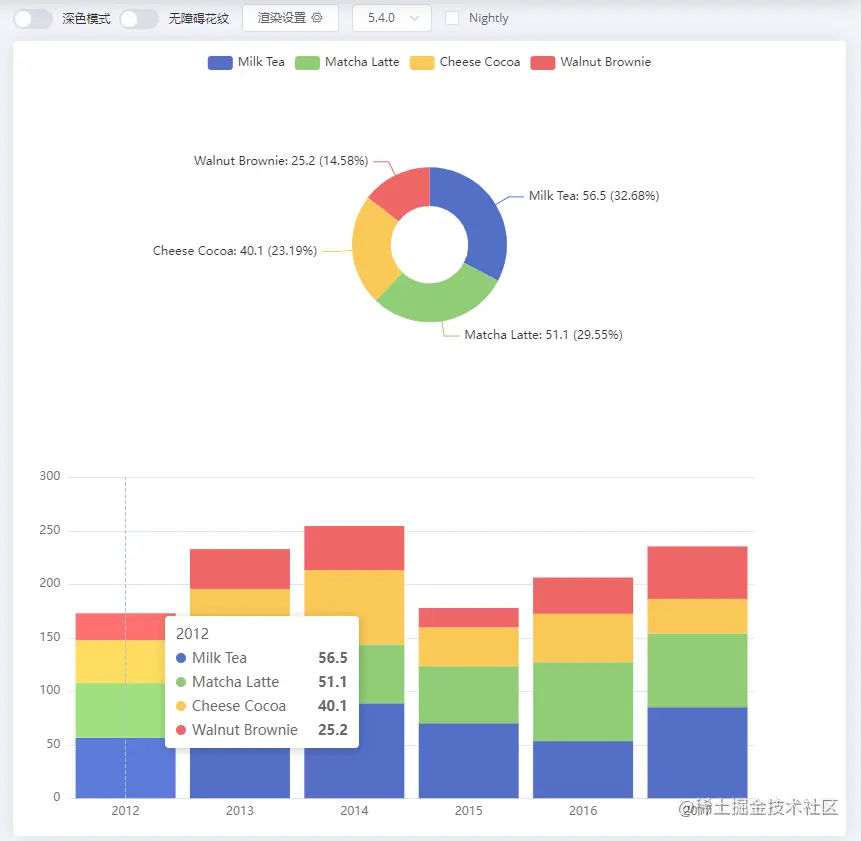Click the Milk Tea legend label
Image resolution: width=862 pixels, height=841 pixels.
pos(261,62)
